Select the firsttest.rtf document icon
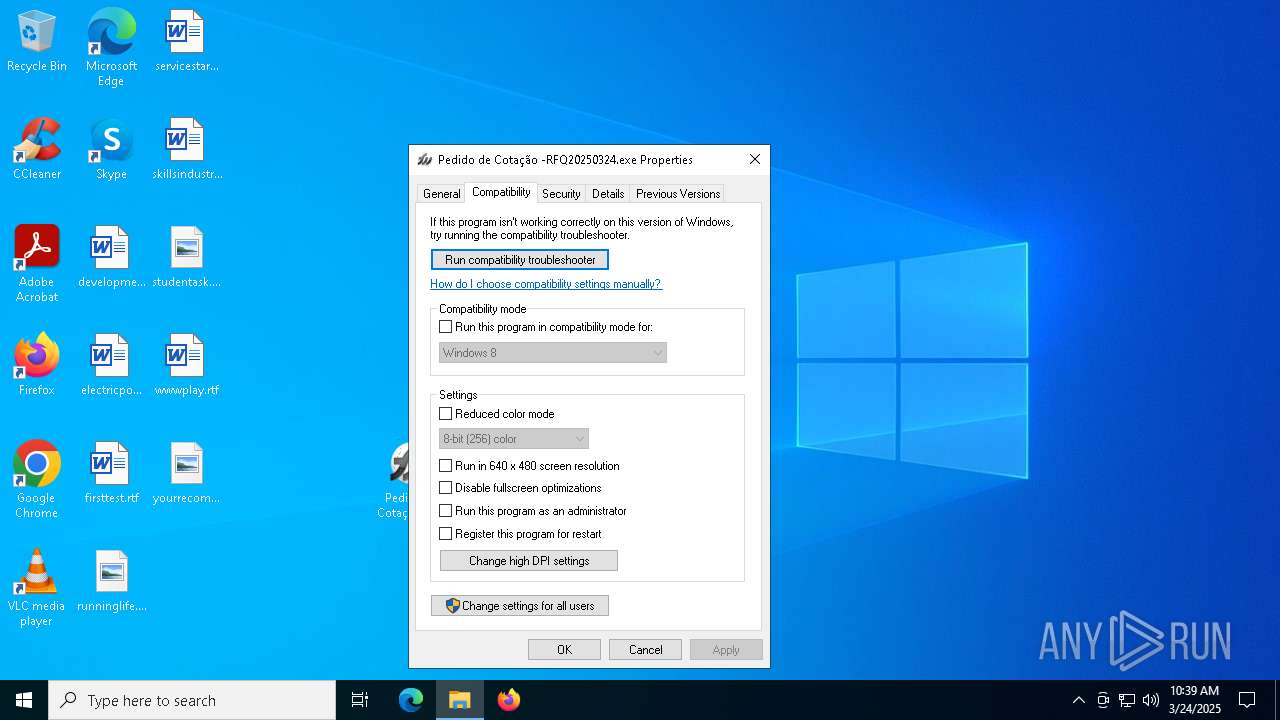 pos(111,474)
